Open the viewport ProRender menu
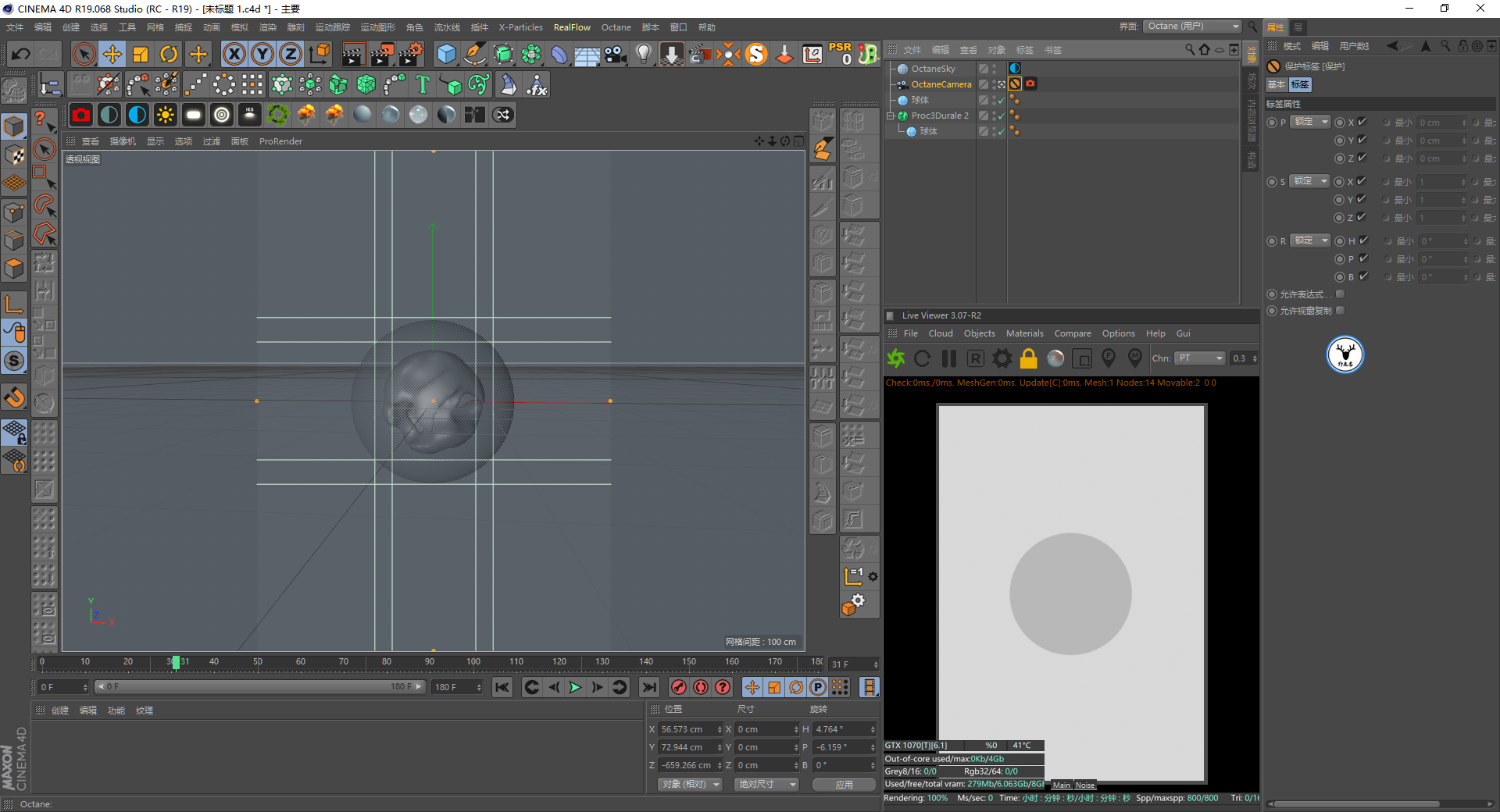Screen dimensions: 1500x812 tap(280, 141)
